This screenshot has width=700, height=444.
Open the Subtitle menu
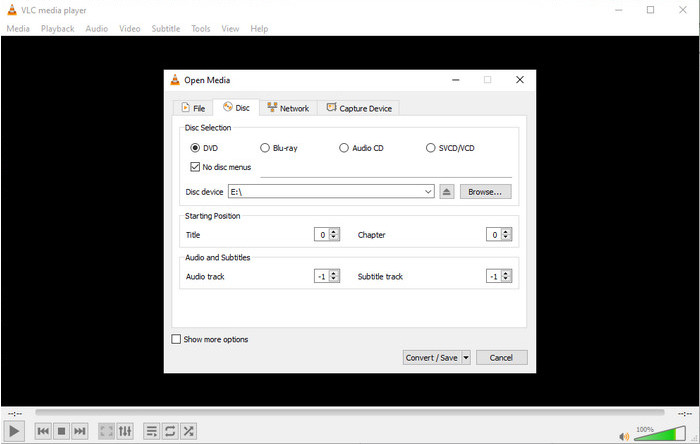click(x=166, y=29)
